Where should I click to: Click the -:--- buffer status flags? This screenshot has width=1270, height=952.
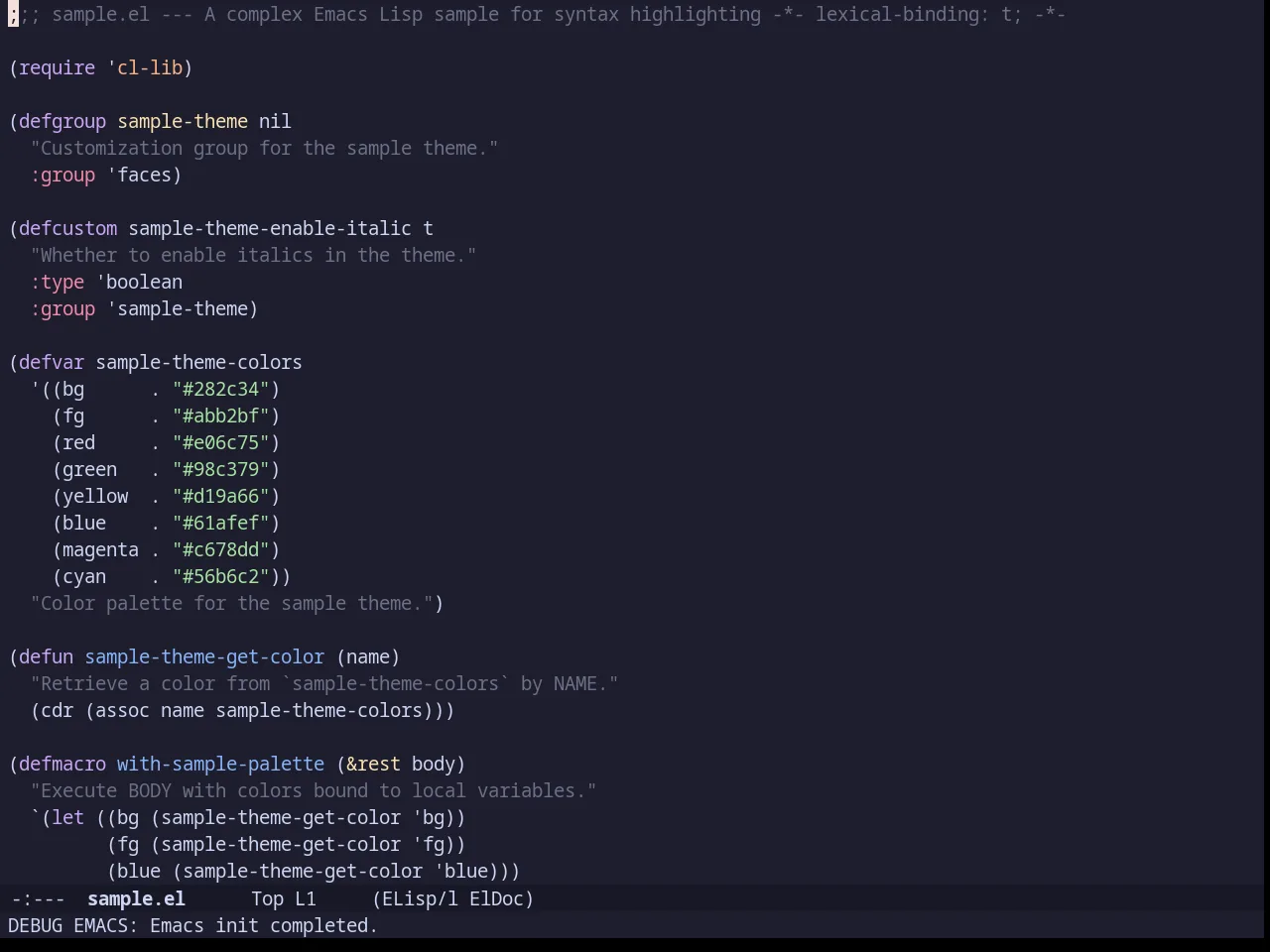coord(38,898)
